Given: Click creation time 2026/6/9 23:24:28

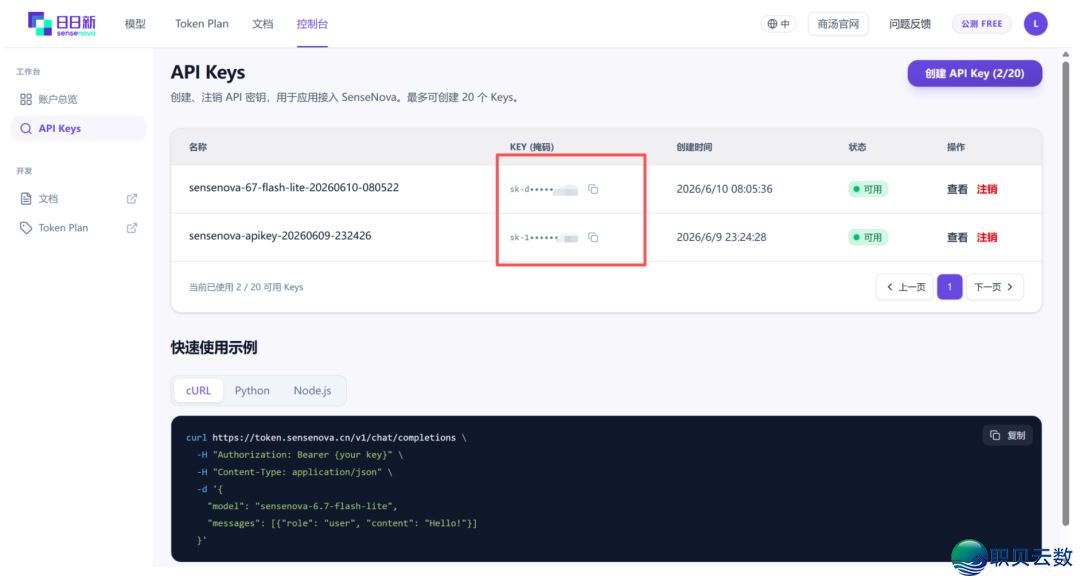Looking at the screenshot, I should click(x=720, y=237).
